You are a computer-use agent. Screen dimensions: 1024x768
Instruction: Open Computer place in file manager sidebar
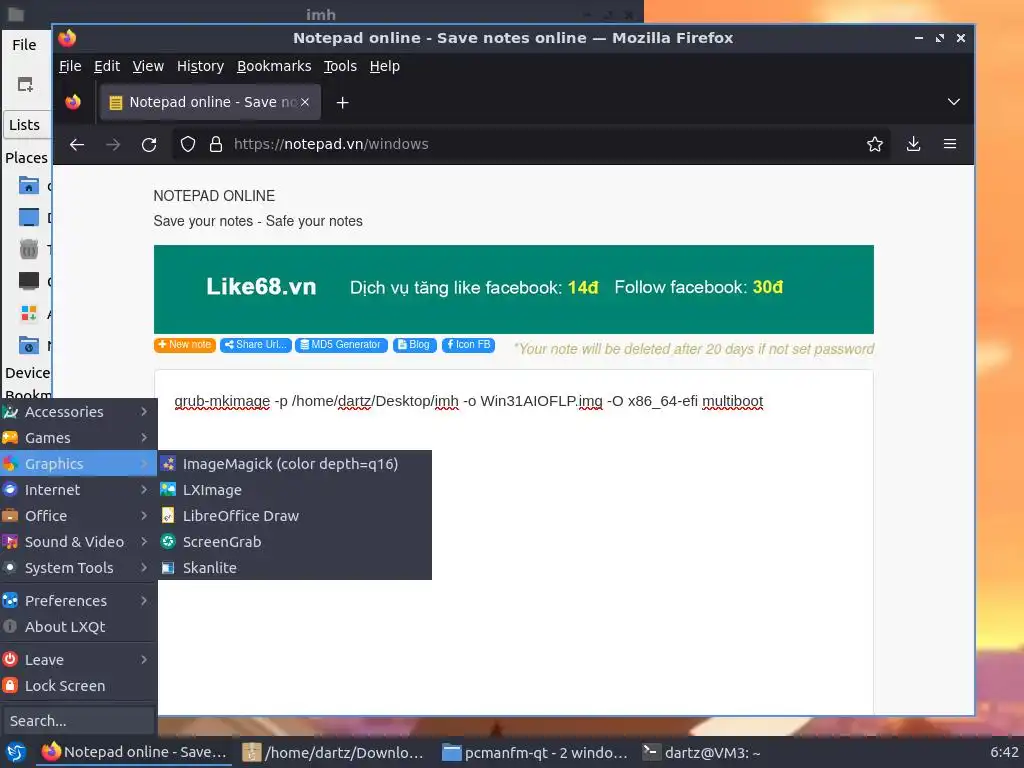coord(28,281)
